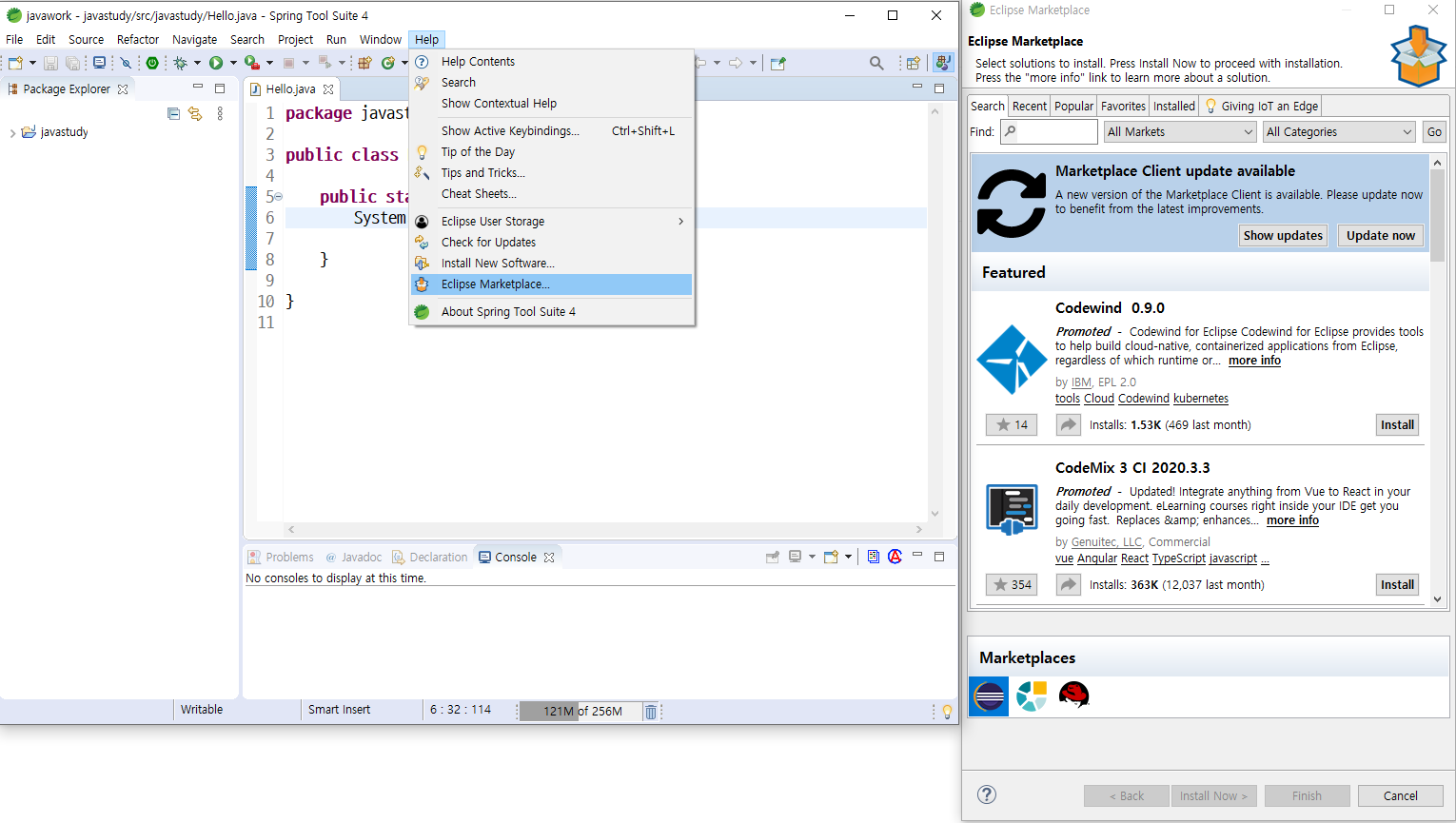Select the Java perspective icon
Screen dimensions: 1456x823
click(x=943, y=63)
